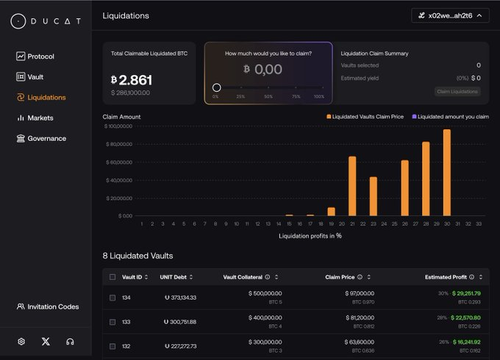Sort by the Estimated Profit column arrows
The height and width of the screenshot is (360, 500).
[481, 277]
